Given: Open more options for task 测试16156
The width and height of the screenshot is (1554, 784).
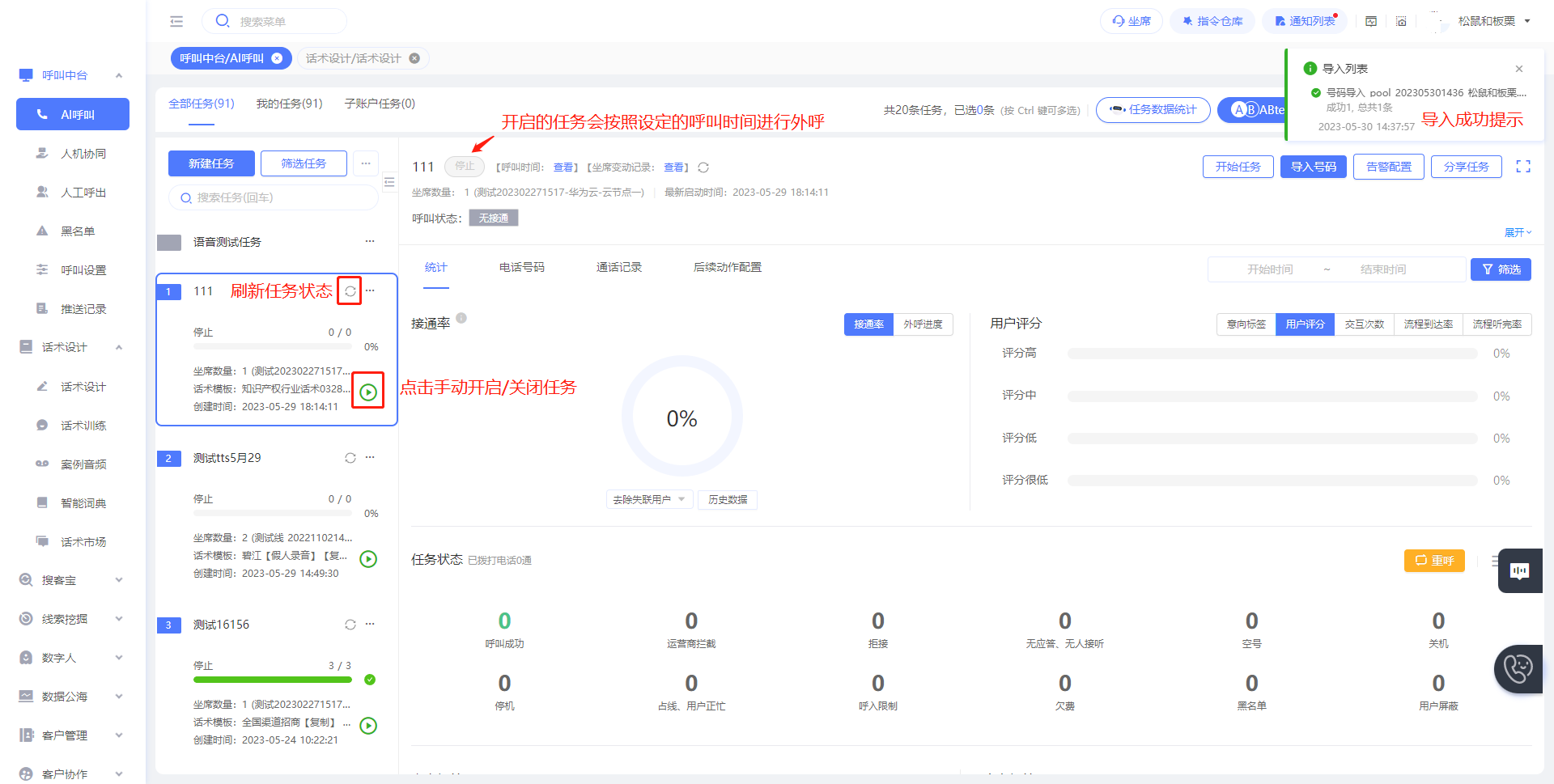Looking at the screenshot, I should point(370,625).
